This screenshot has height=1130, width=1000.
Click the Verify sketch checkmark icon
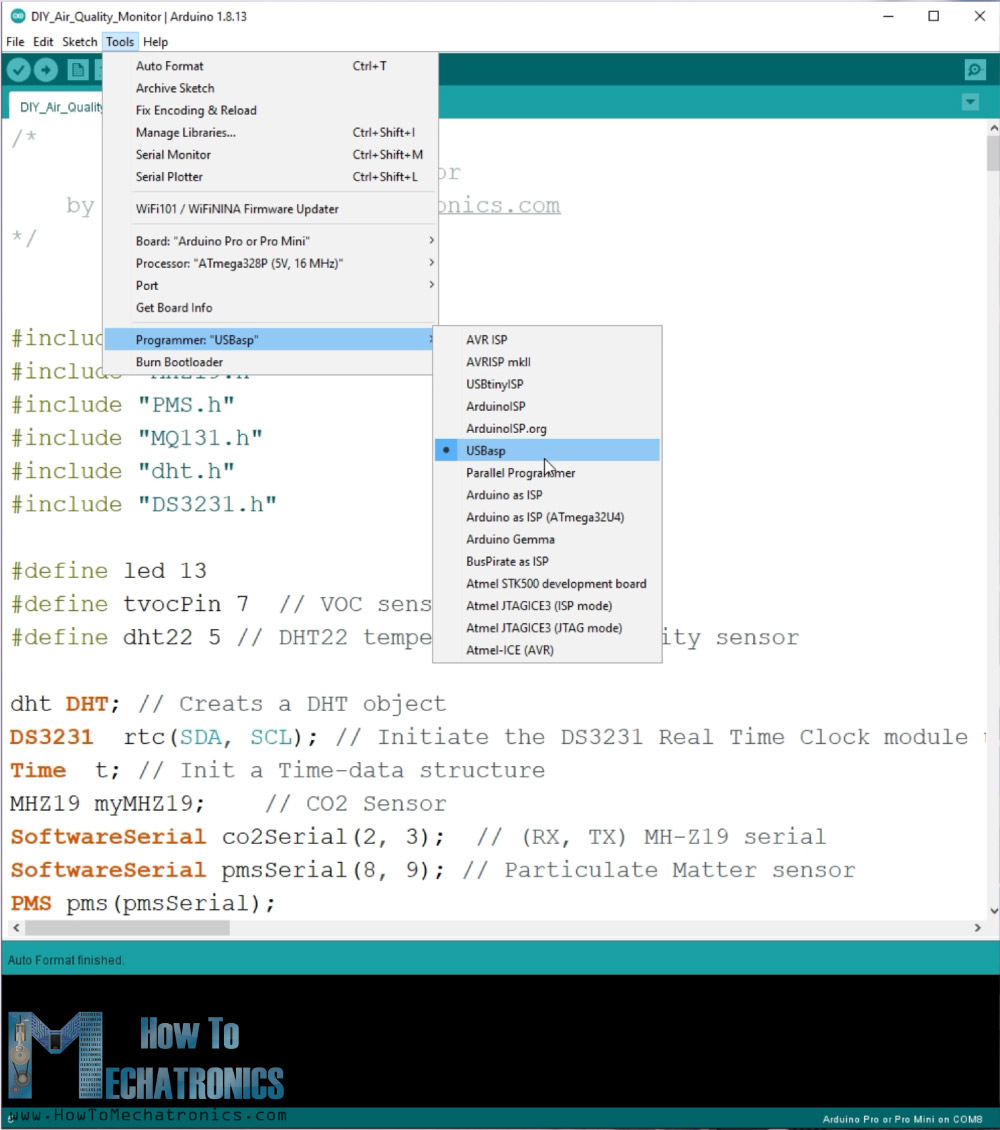tap(18, 69)
